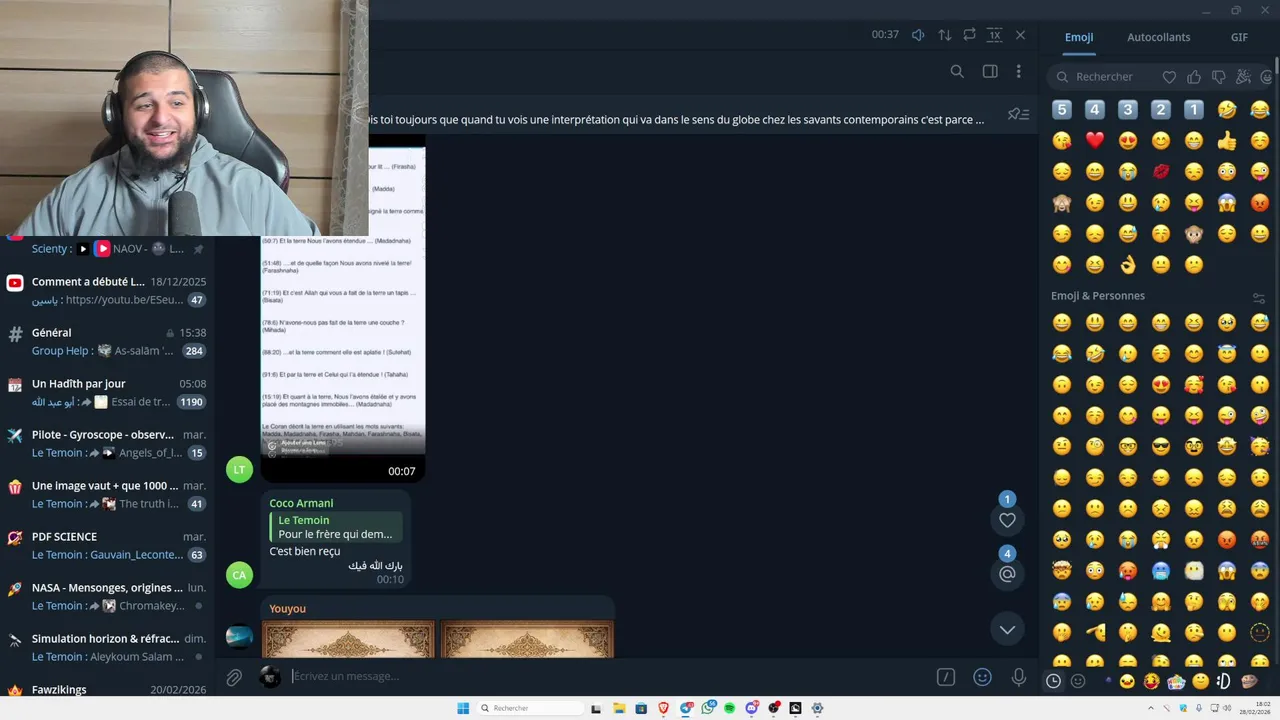Open the Fawzikings chat

tap(107, 689)
